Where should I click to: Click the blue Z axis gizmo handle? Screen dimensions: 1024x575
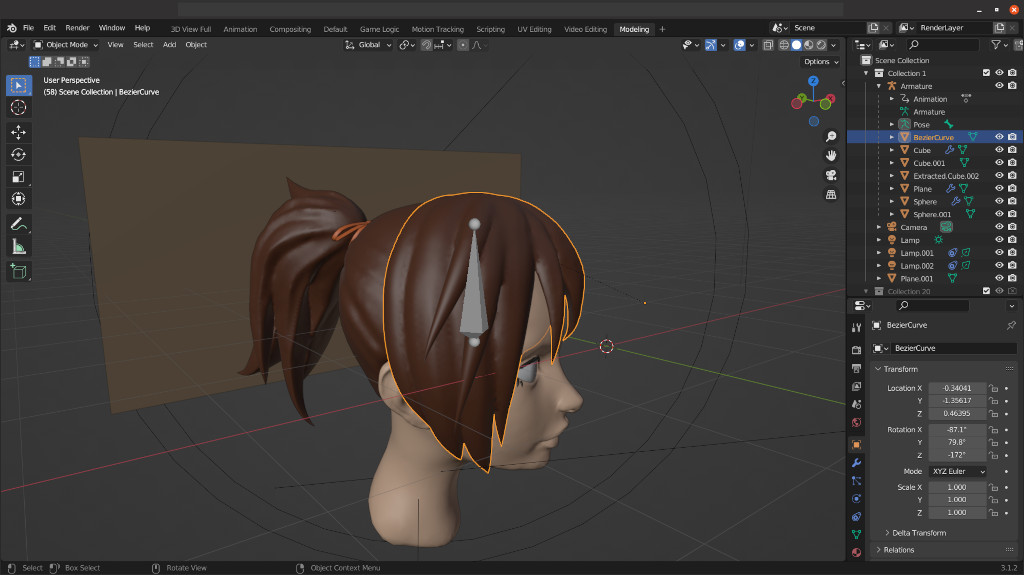point(813,81)
